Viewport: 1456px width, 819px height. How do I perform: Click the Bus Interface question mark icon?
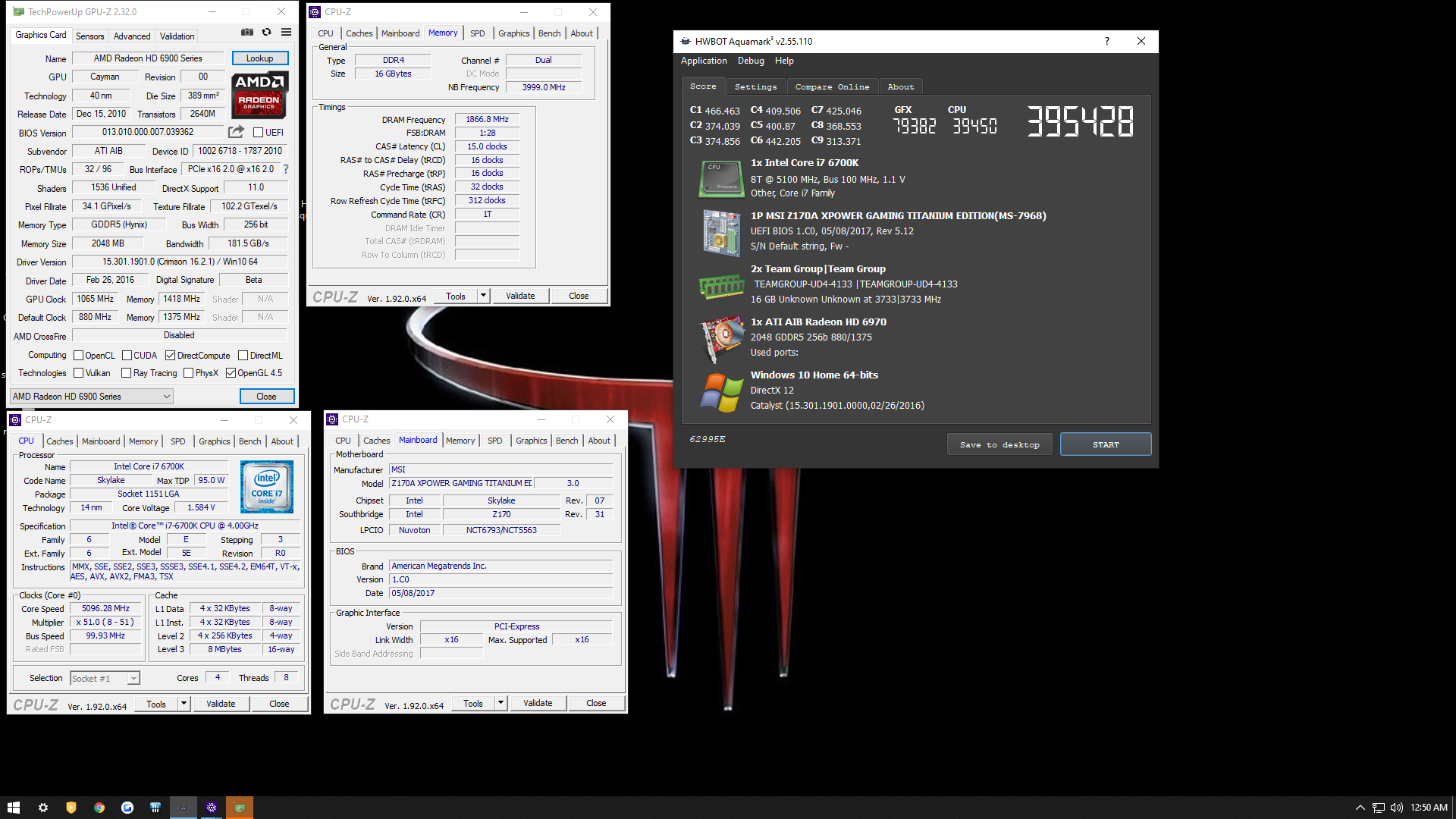(286, 169)
